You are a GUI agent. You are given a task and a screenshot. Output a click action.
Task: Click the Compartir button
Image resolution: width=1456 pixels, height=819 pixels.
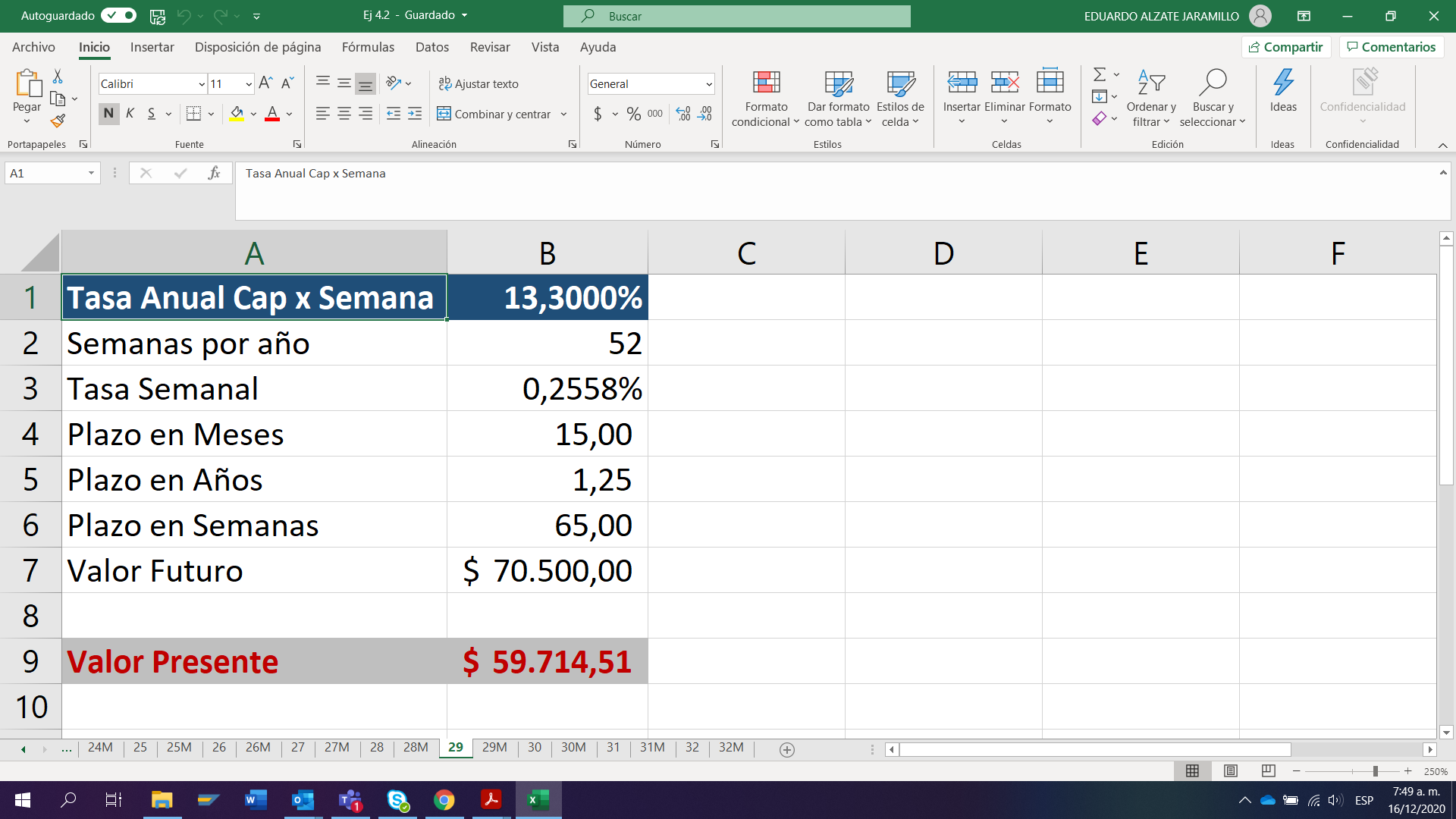[x=1285, y=46]
